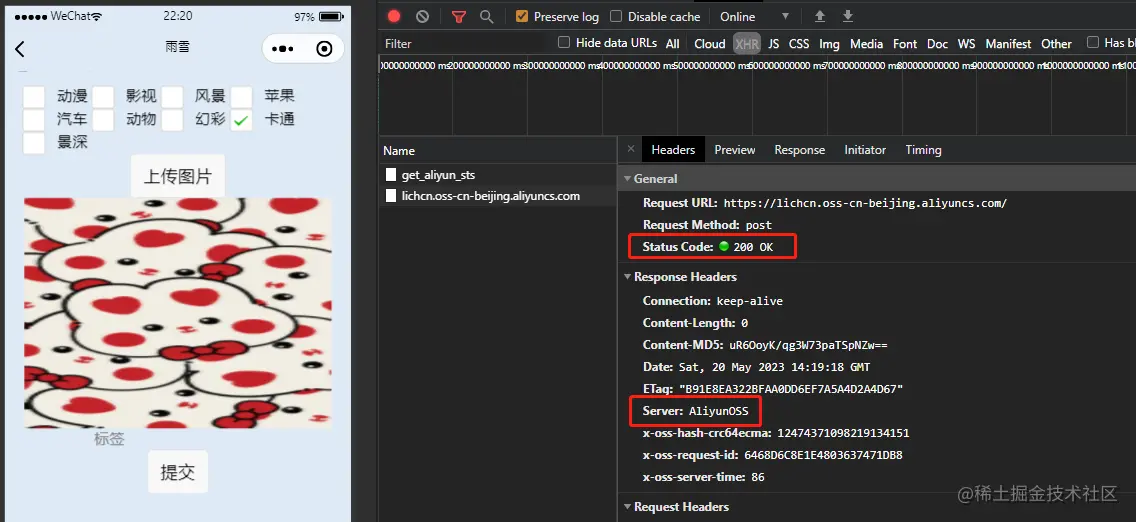Filter requests by Media type
The height and width of the screenshot is (522, 1136).
[866, 43]
